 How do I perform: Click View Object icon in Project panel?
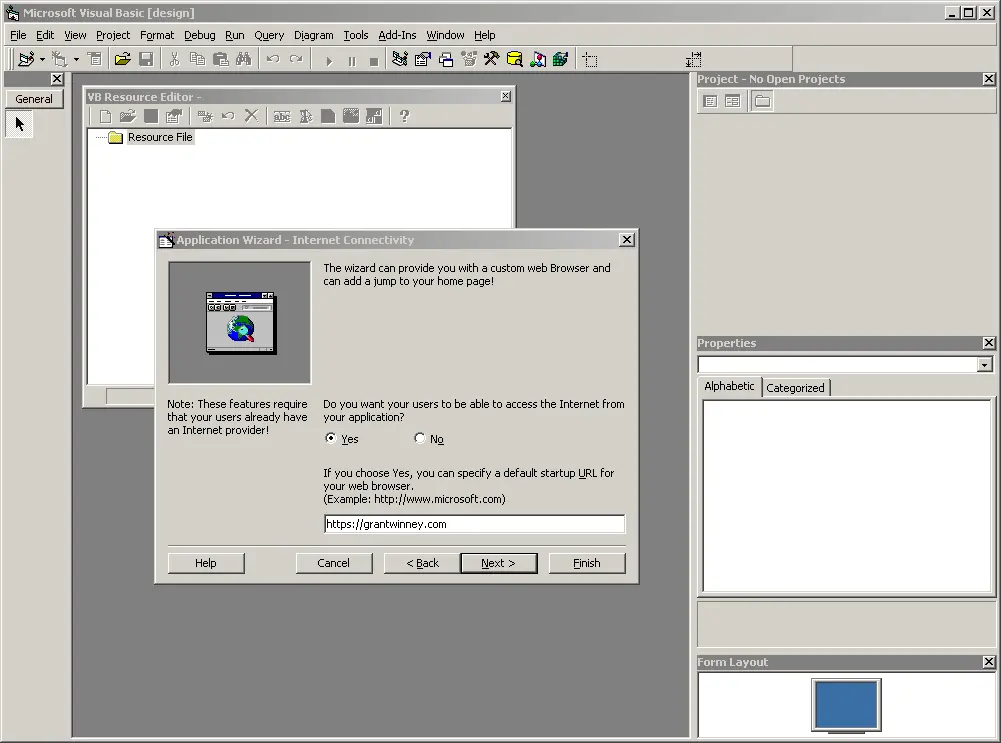[x=732, y=101]
